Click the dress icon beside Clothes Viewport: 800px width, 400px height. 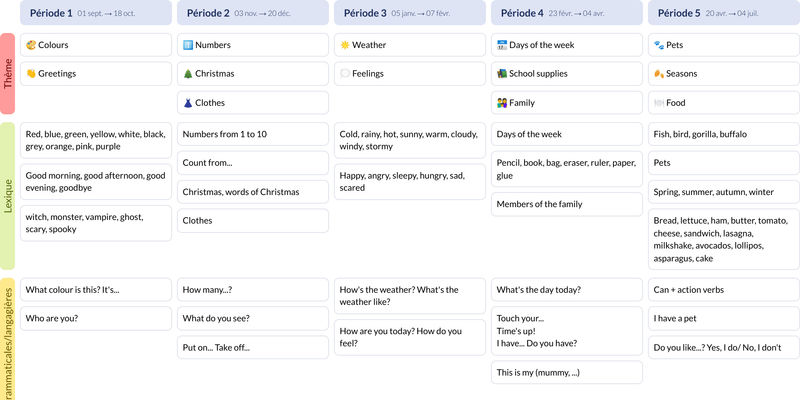click(x=188, y=102)
